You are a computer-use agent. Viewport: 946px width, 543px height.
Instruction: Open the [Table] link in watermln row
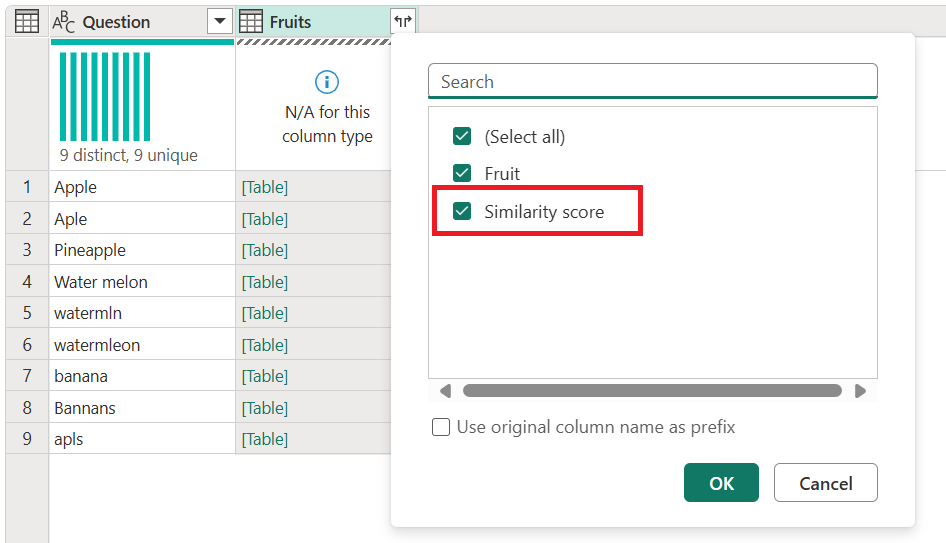click(x=265, y=313)
